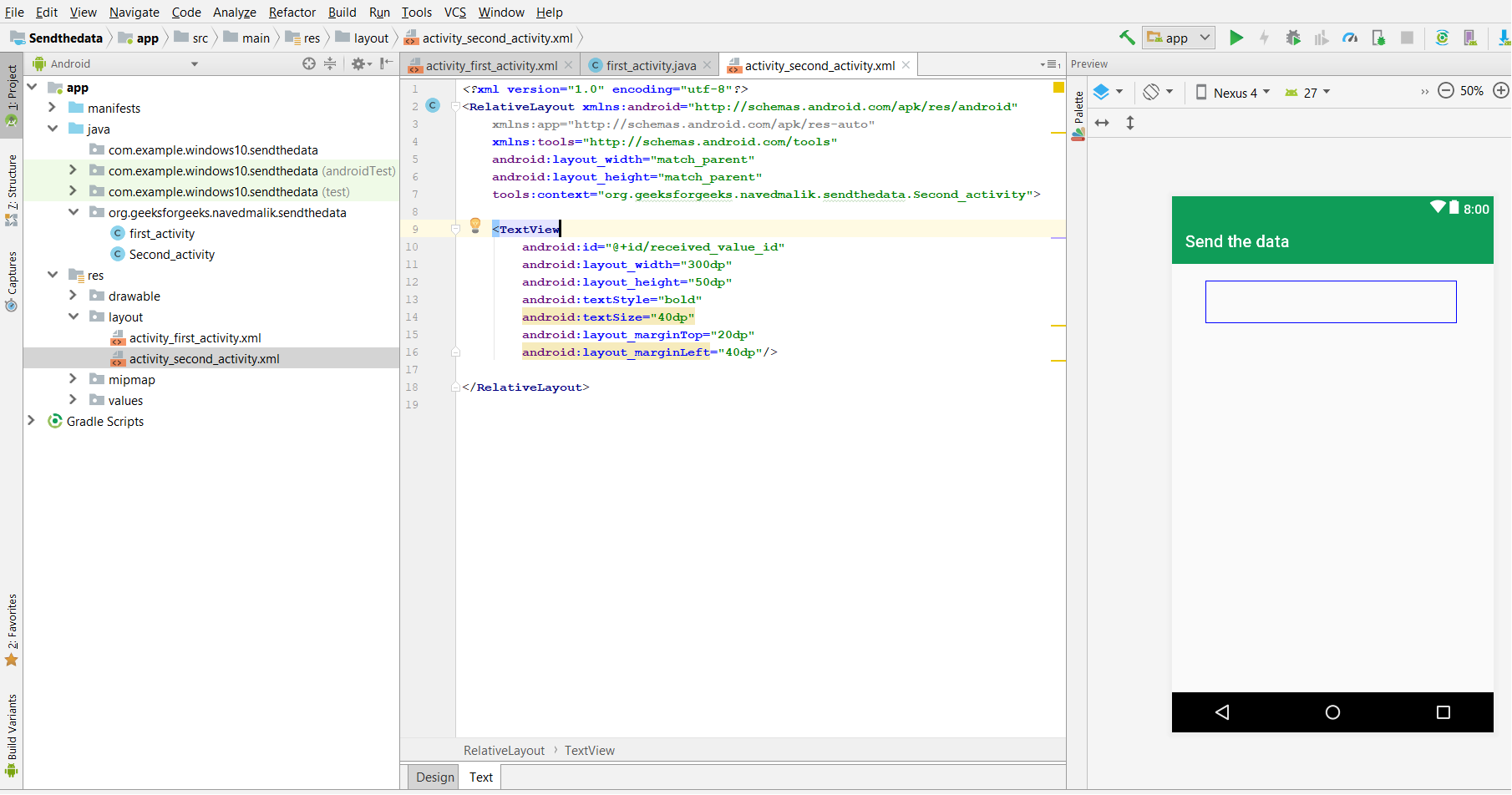Toggle the Project tool window tab
The height and width of the screenshot is (795, 1512).
click(x=12, y=96)
